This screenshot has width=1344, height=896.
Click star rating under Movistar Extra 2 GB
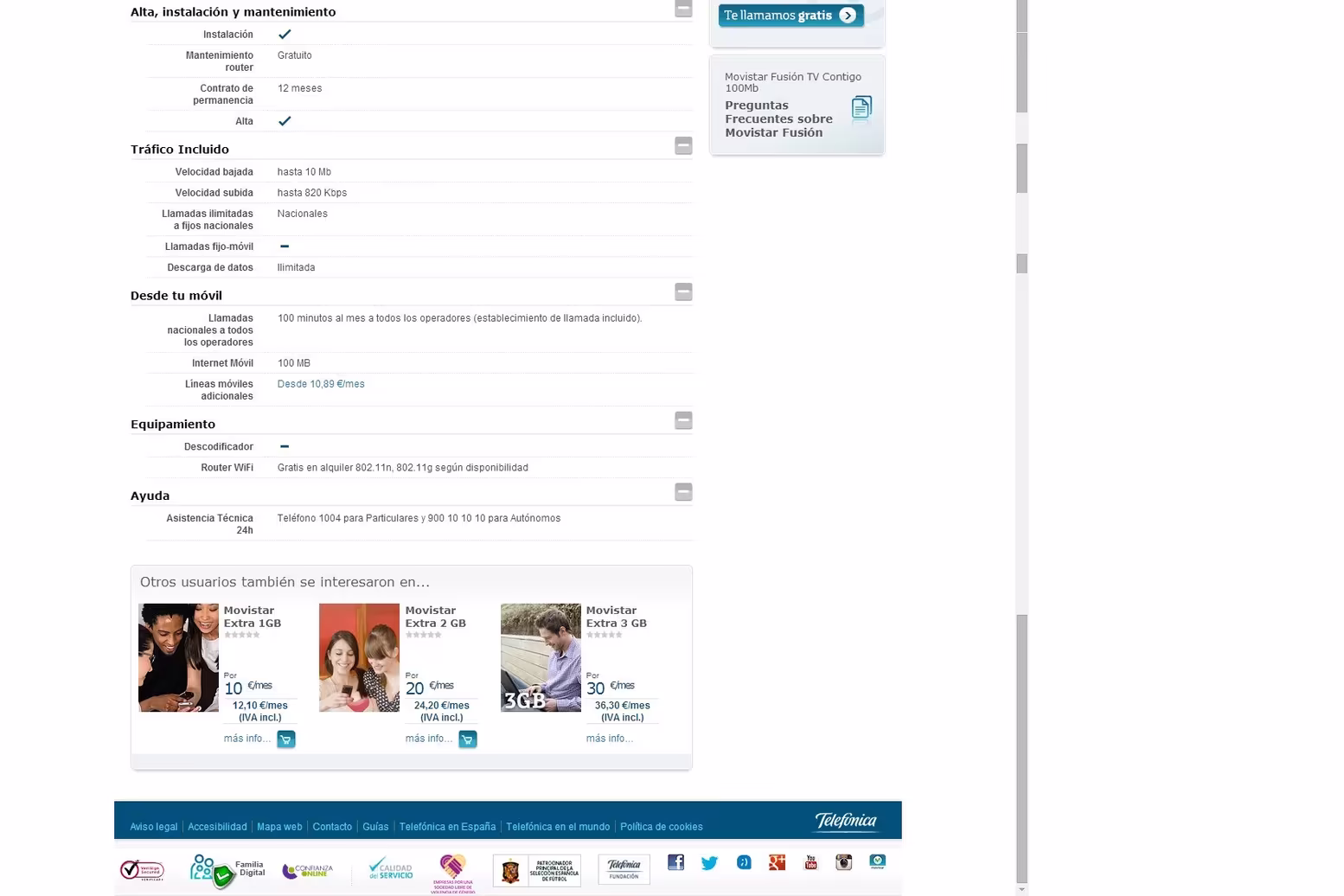tap(424, 635)
